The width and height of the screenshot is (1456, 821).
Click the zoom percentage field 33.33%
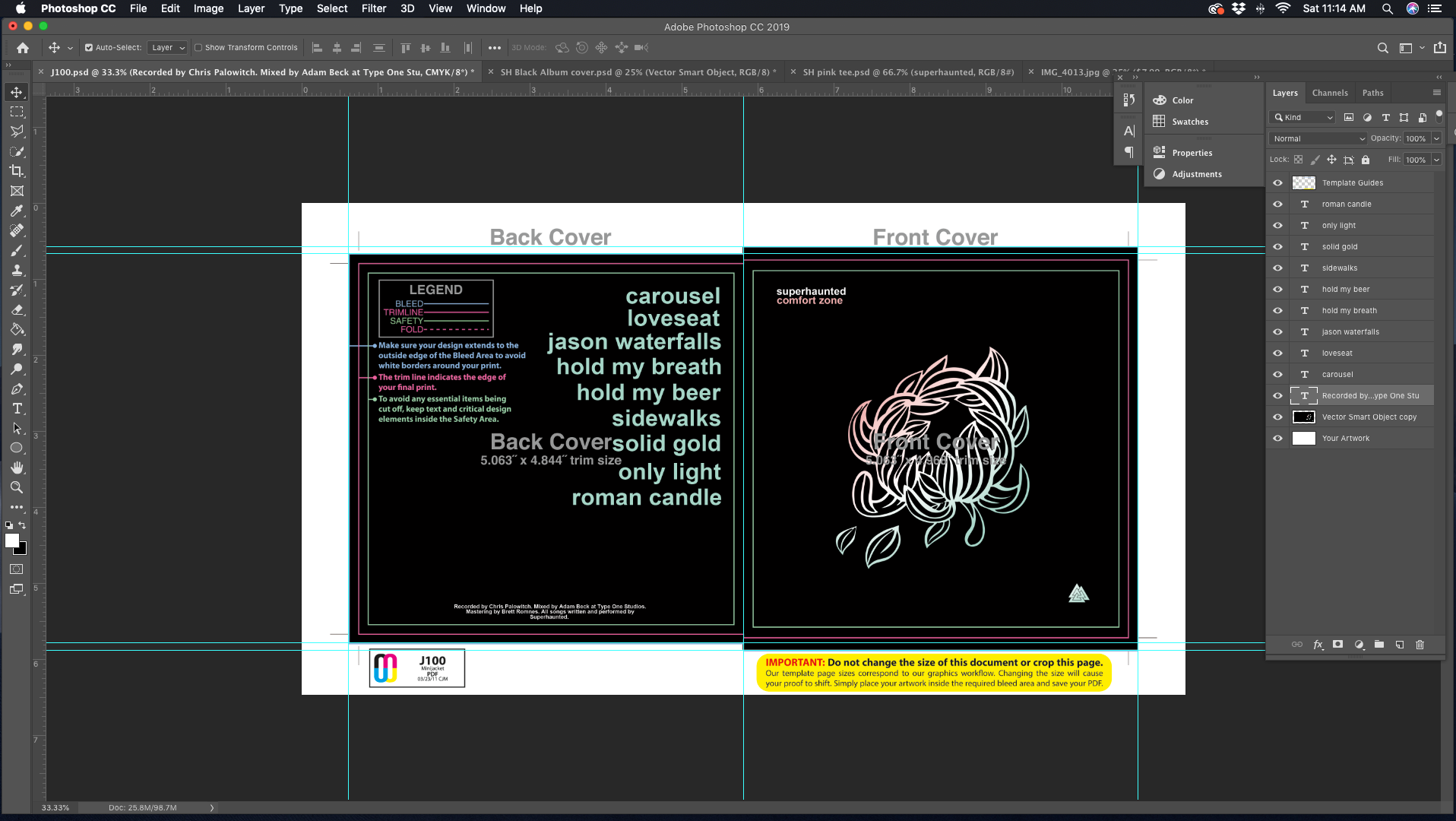pos(55,808)
